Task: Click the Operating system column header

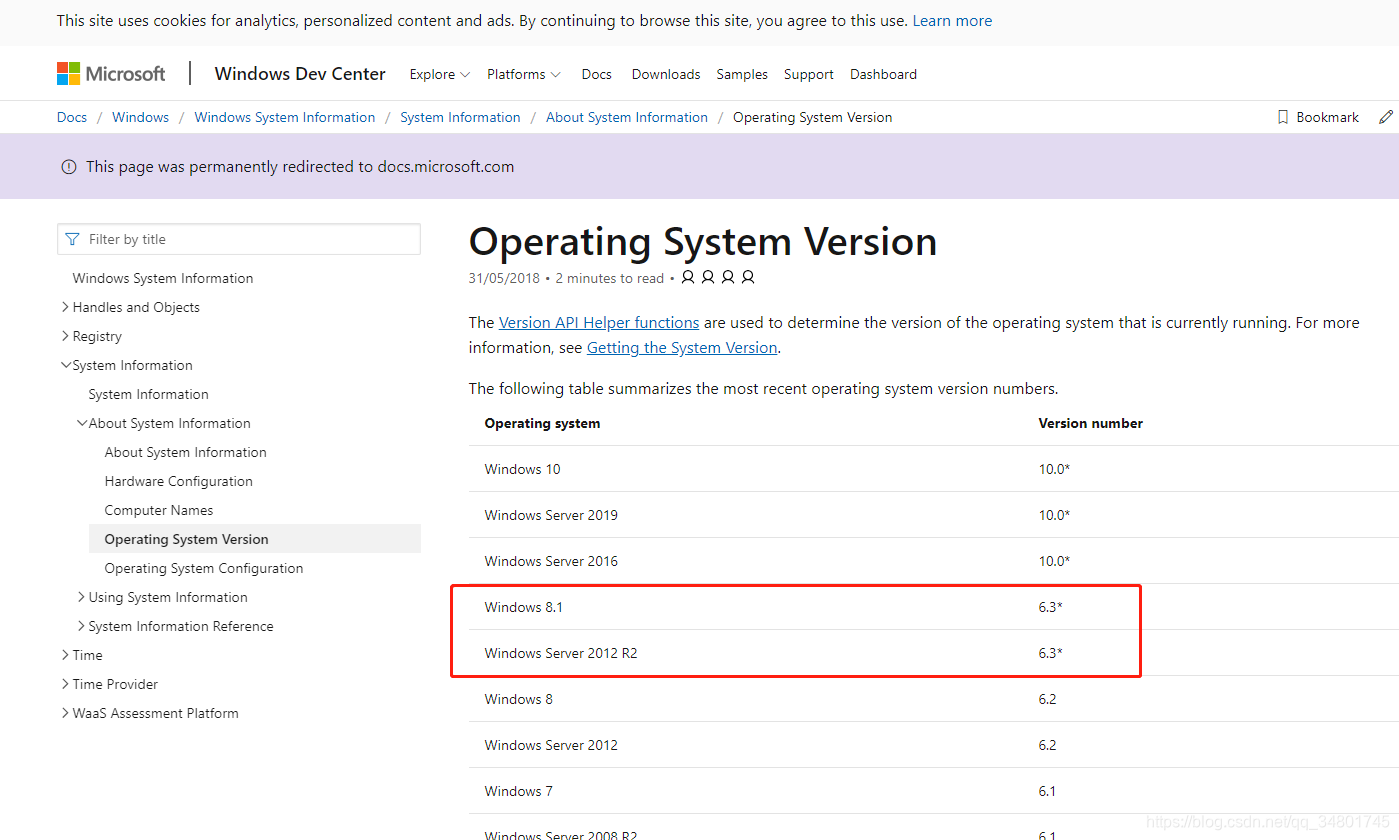Action: pos(543,423)
